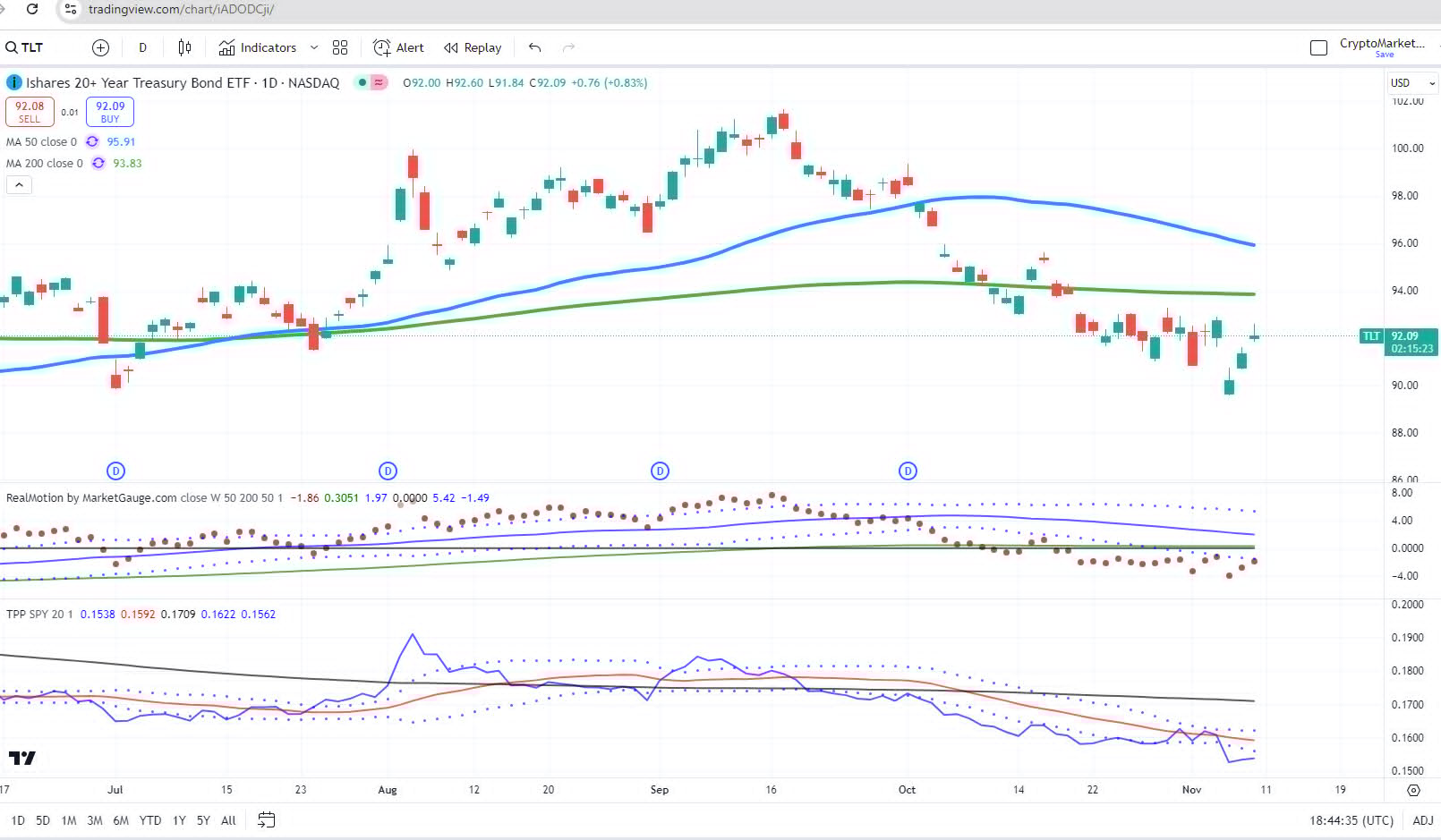The width and height of the screenshot is (1441, 840).
Task: Click the compare or add symbol plus icon
Action: pyautogui.click(x=100, y=47)
